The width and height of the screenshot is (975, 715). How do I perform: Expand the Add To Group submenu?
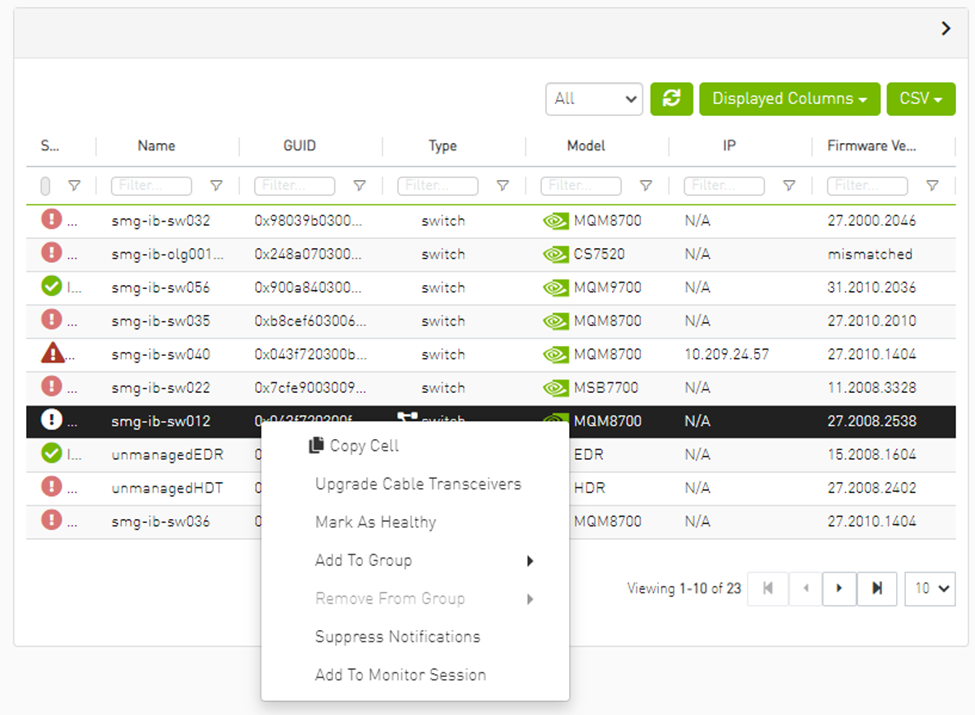(424, 560)
